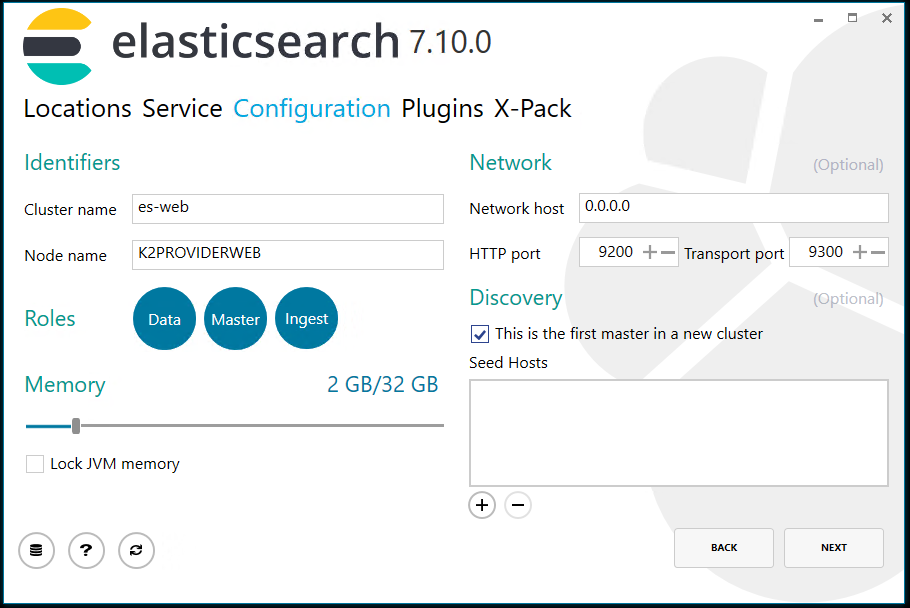Click the memory slider handle
The image size is (910, 608).
click(x=75, y=426)
